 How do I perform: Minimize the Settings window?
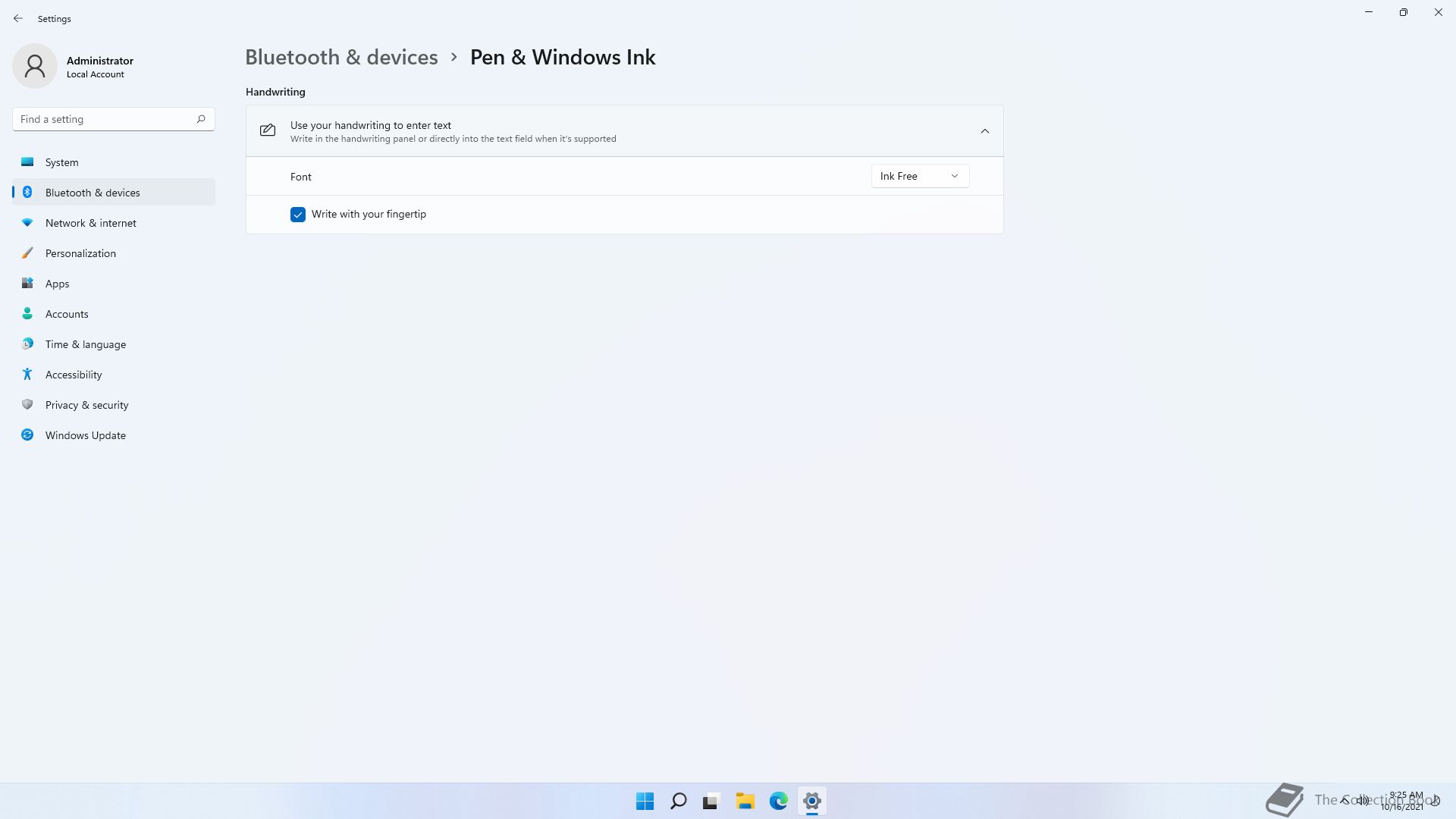tap(1369, 12)
